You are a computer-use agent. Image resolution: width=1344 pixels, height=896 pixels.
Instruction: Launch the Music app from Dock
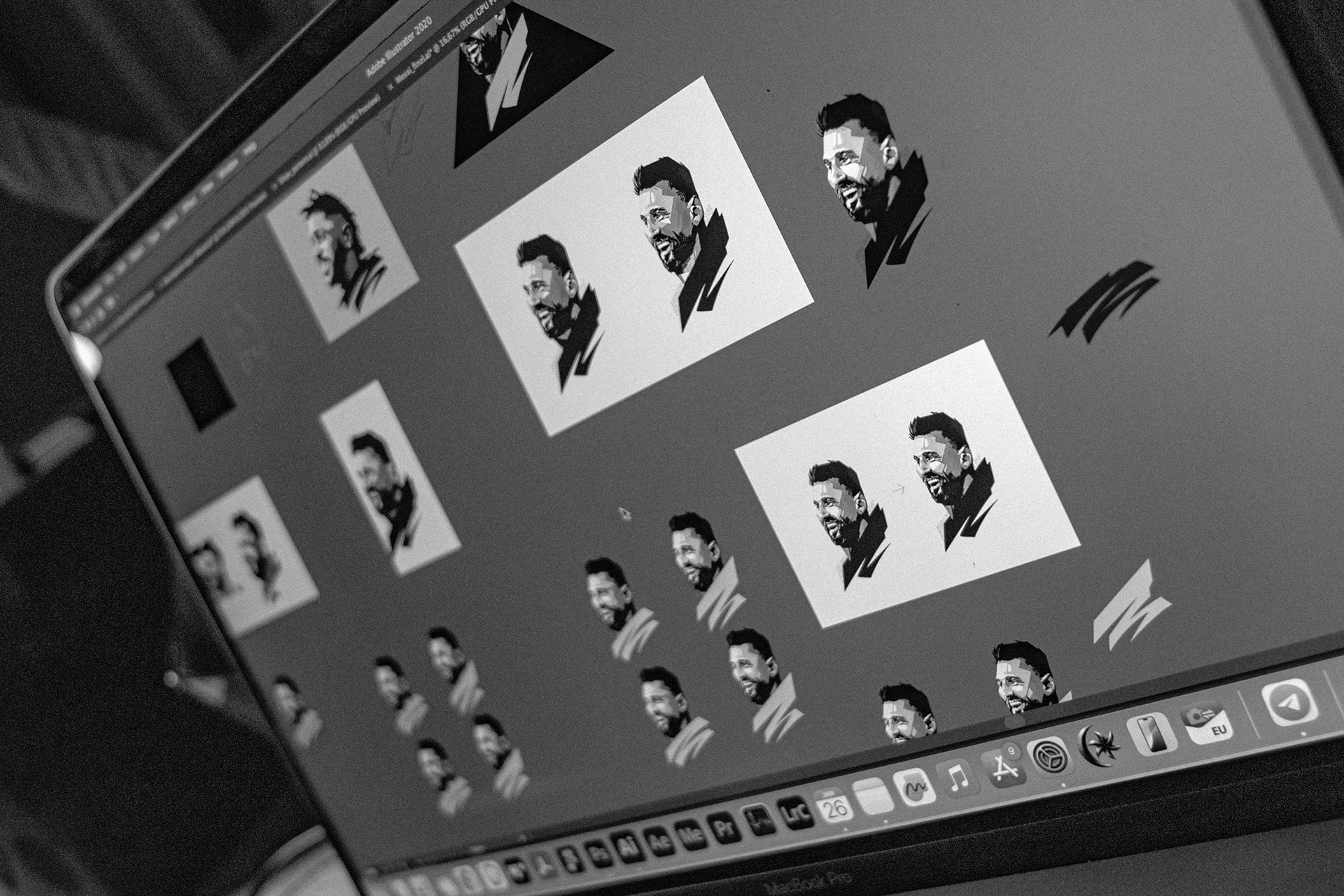tap(956, 778)
